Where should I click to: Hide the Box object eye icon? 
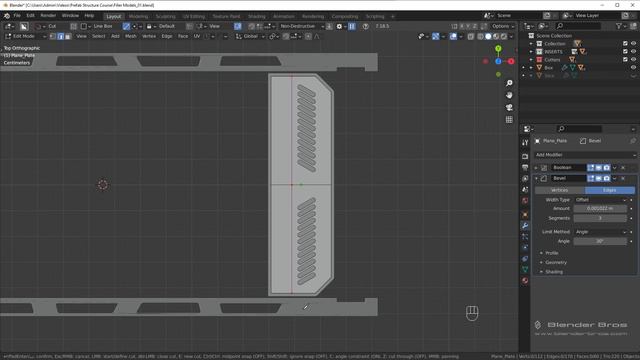tap(633, 68)
